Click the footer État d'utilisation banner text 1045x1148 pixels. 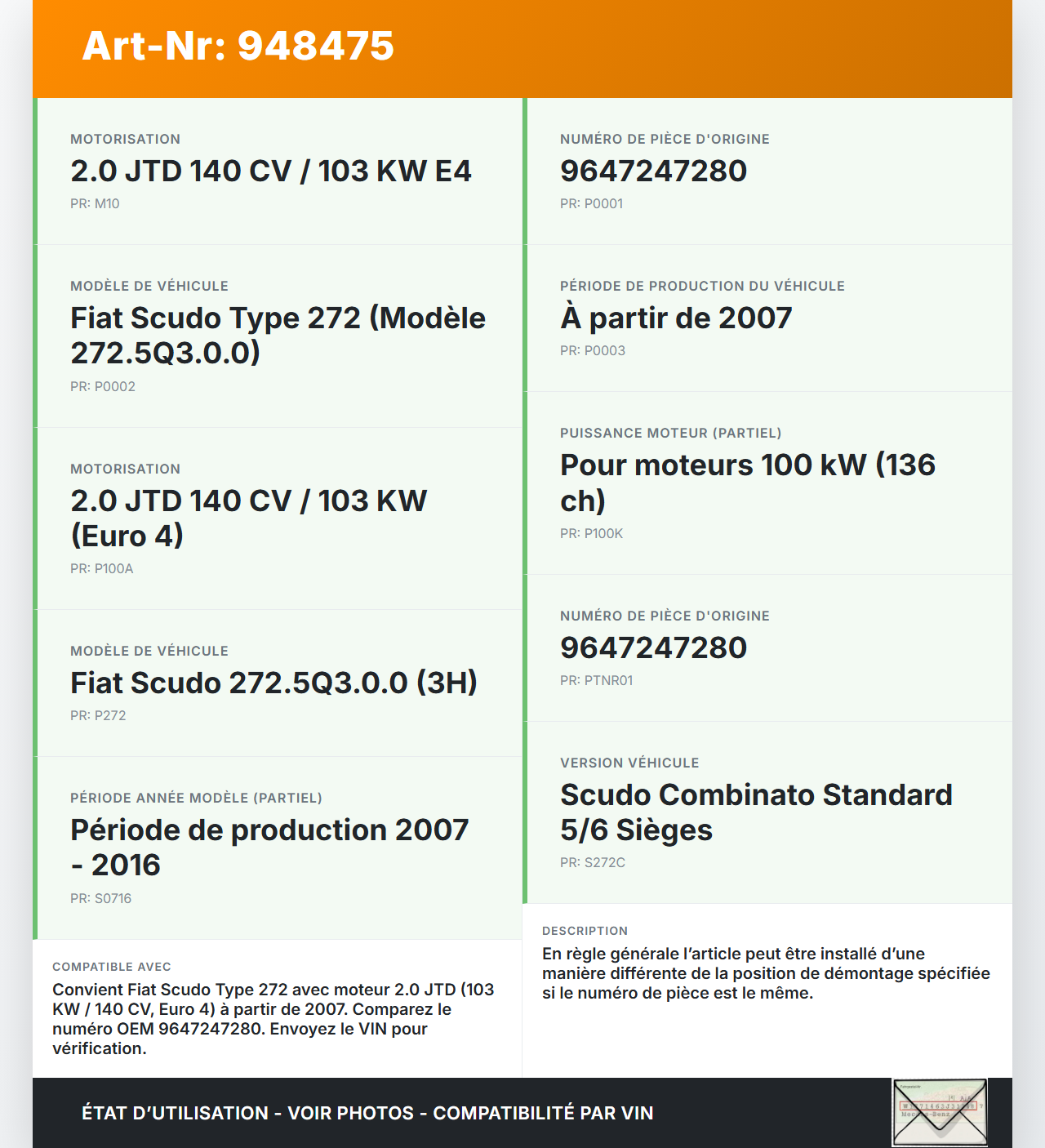coord(367,1113)
